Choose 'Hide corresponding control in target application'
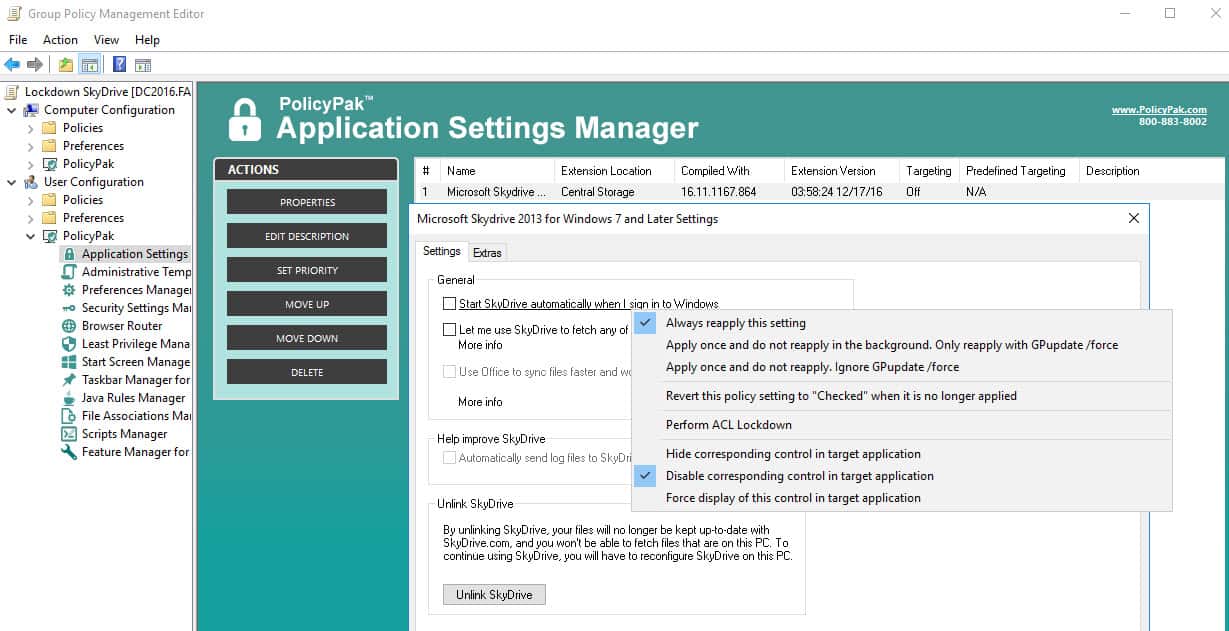 pyautogui.click(x=902, y=454)
